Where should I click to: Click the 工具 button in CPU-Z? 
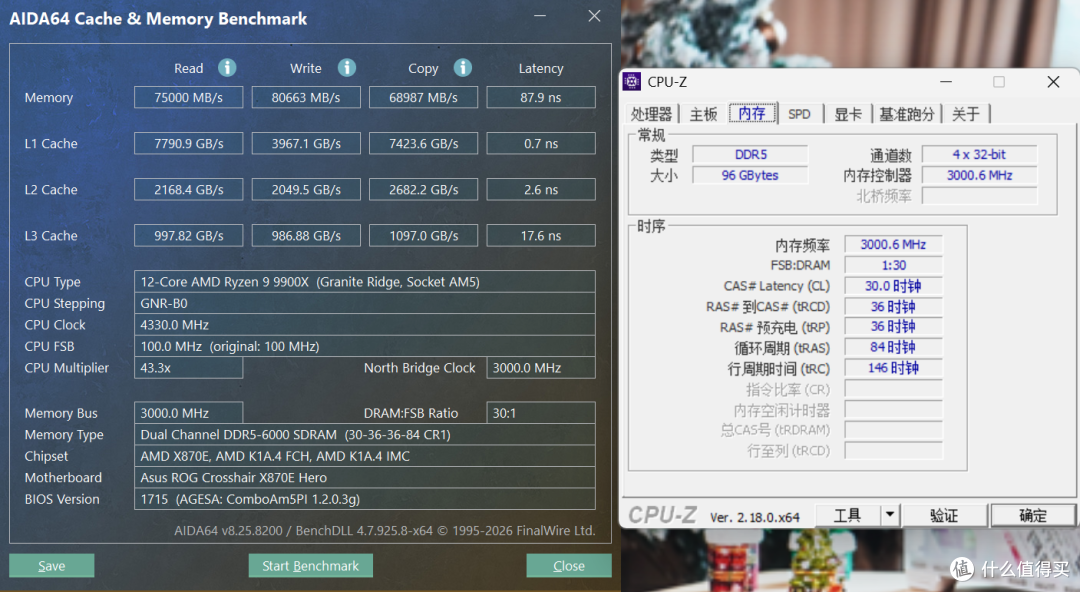848,515
